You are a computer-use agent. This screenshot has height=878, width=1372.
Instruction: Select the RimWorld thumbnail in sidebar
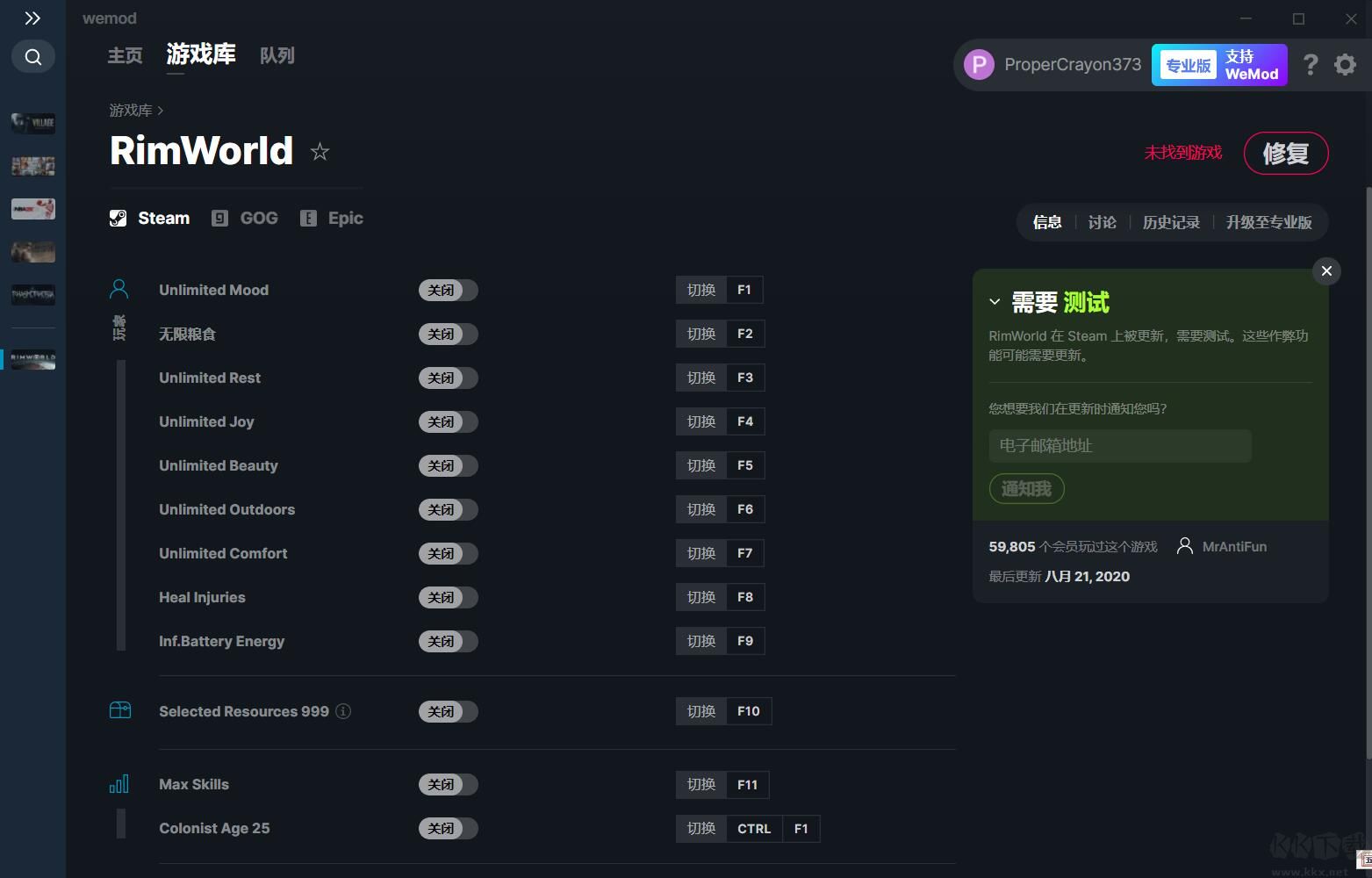click(33, 358)
